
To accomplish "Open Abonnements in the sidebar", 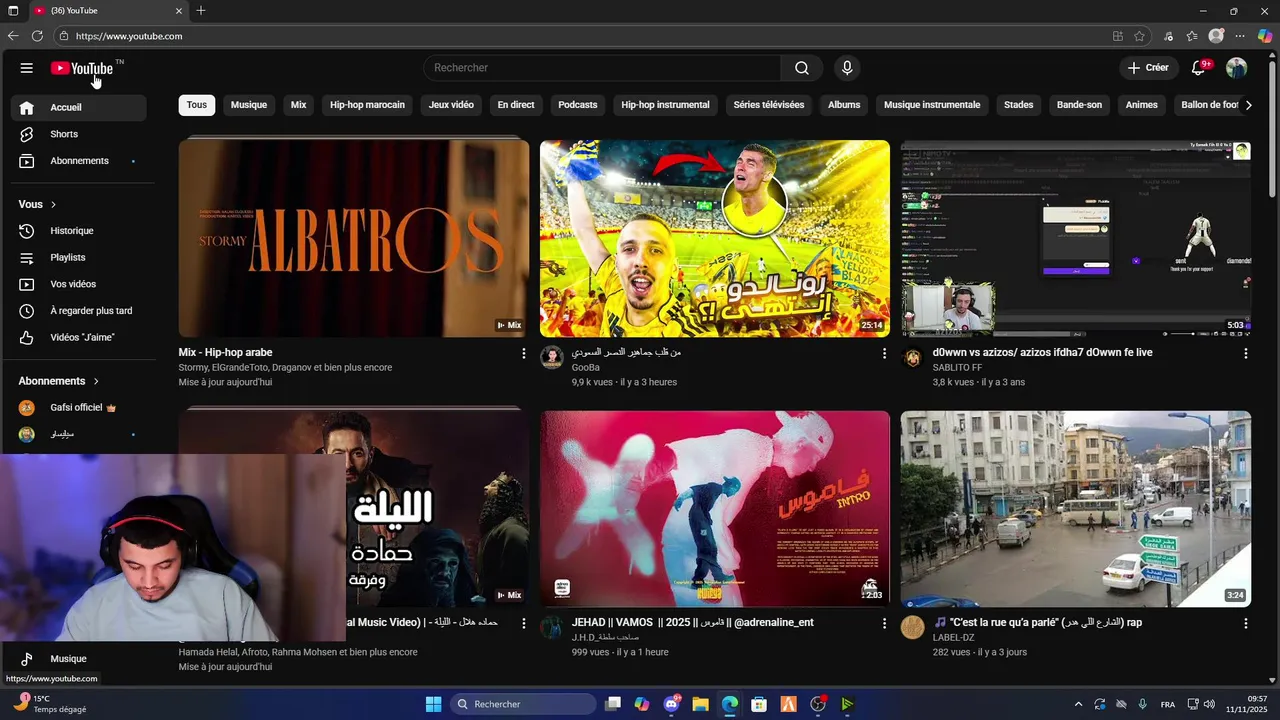I will [78, 161].
